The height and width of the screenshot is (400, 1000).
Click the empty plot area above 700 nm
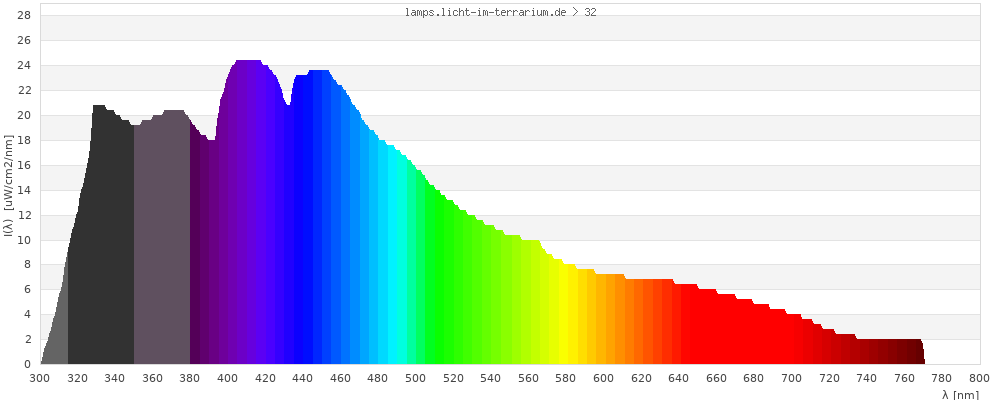(x=792, y=150)
